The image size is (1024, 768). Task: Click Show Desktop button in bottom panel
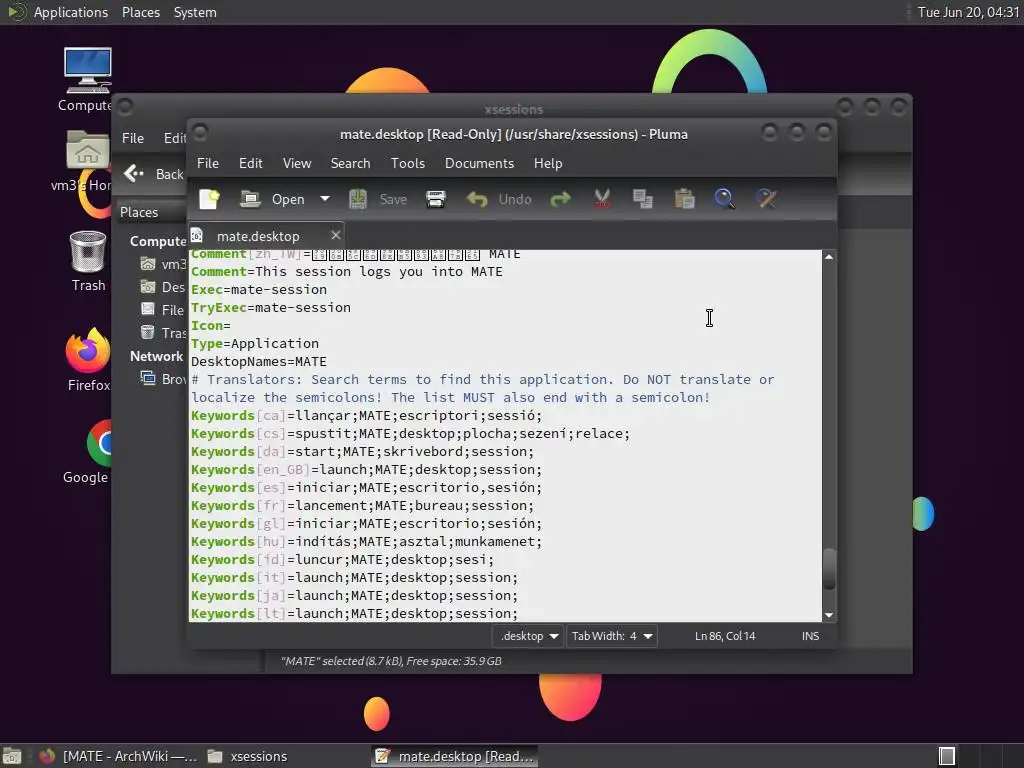[x=12, y=756]
